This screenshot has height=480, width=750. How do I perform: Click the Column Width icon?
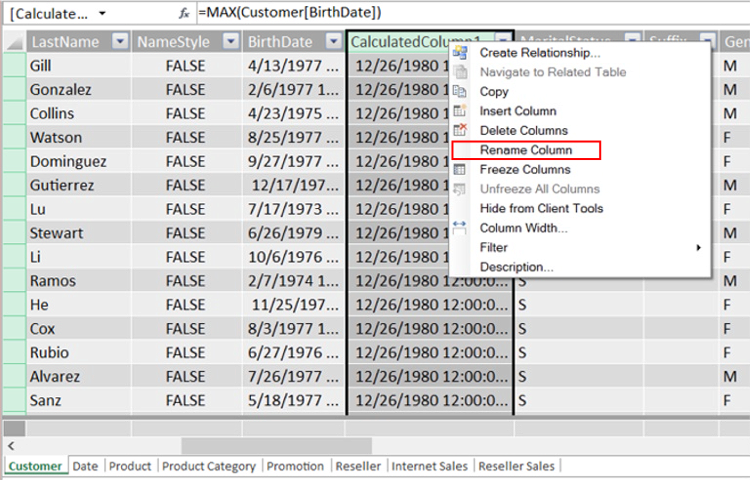[460, 228]
